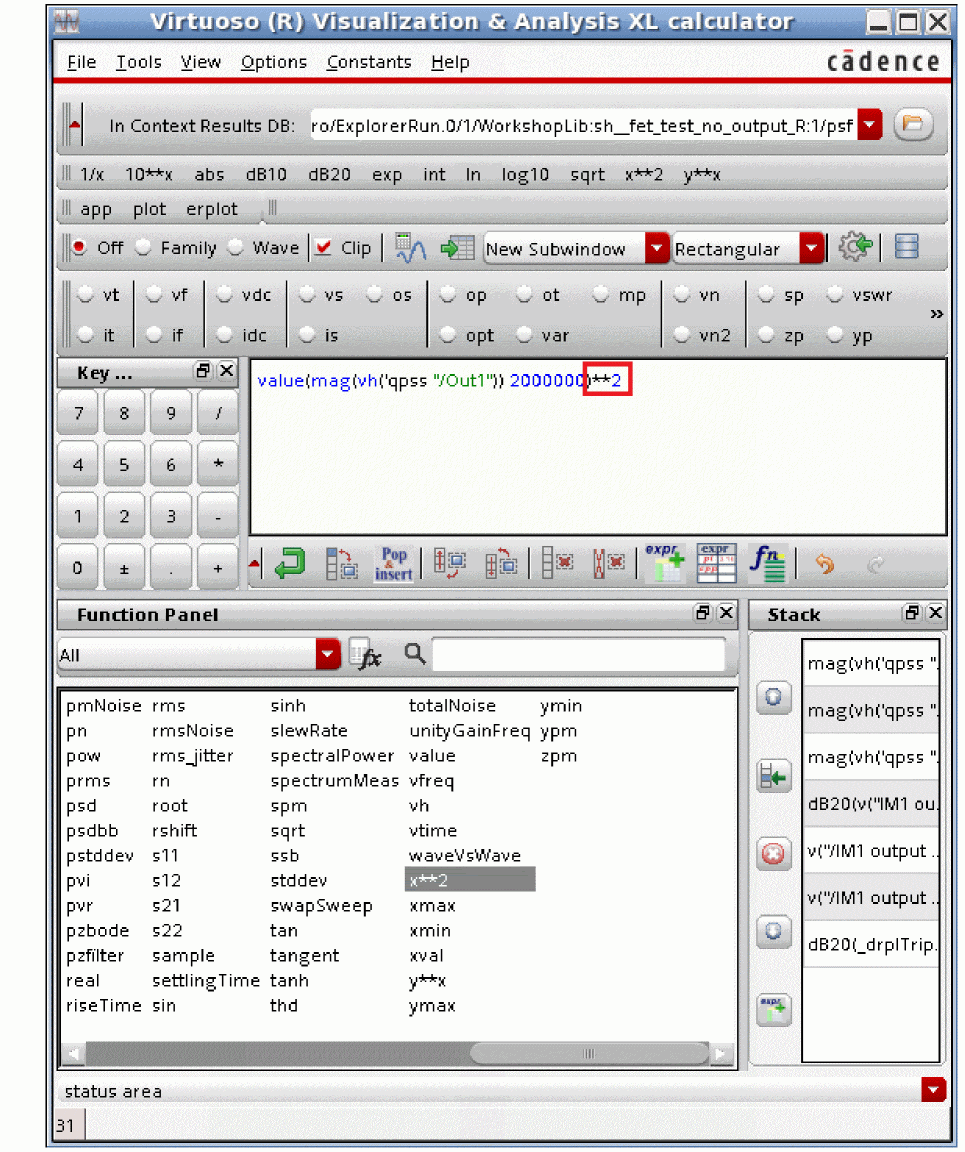The height and width of the screenshot is (1152, 965).
Task: Open the File menu
Action: click(x=82, y=62)
